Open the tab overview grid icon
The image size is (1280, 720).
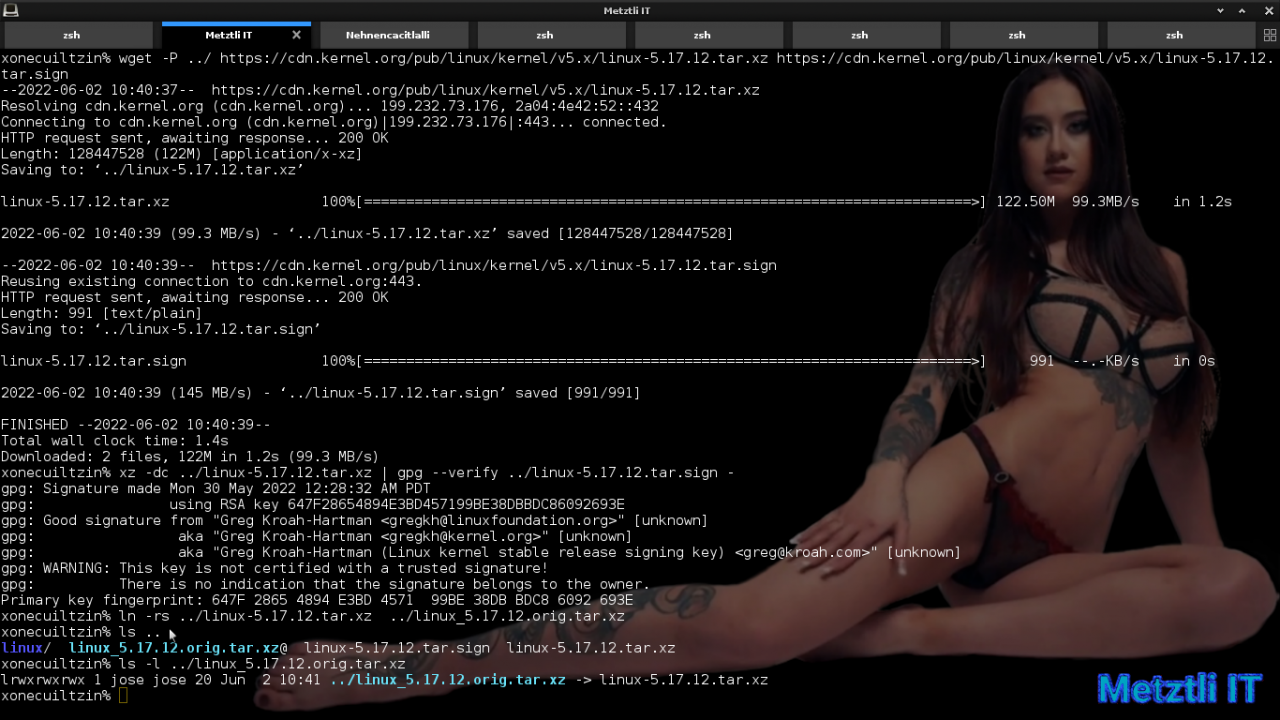[1270, 35]
